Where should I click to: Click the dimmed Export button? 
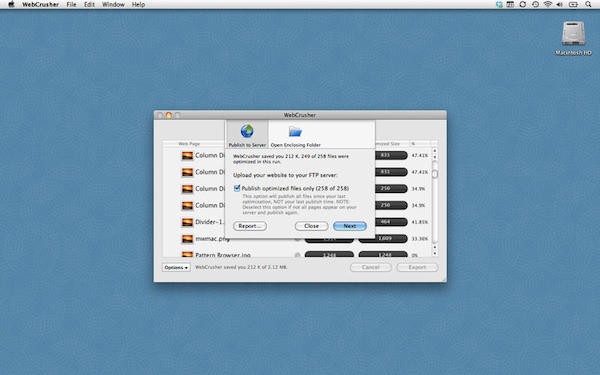point(417,267)
